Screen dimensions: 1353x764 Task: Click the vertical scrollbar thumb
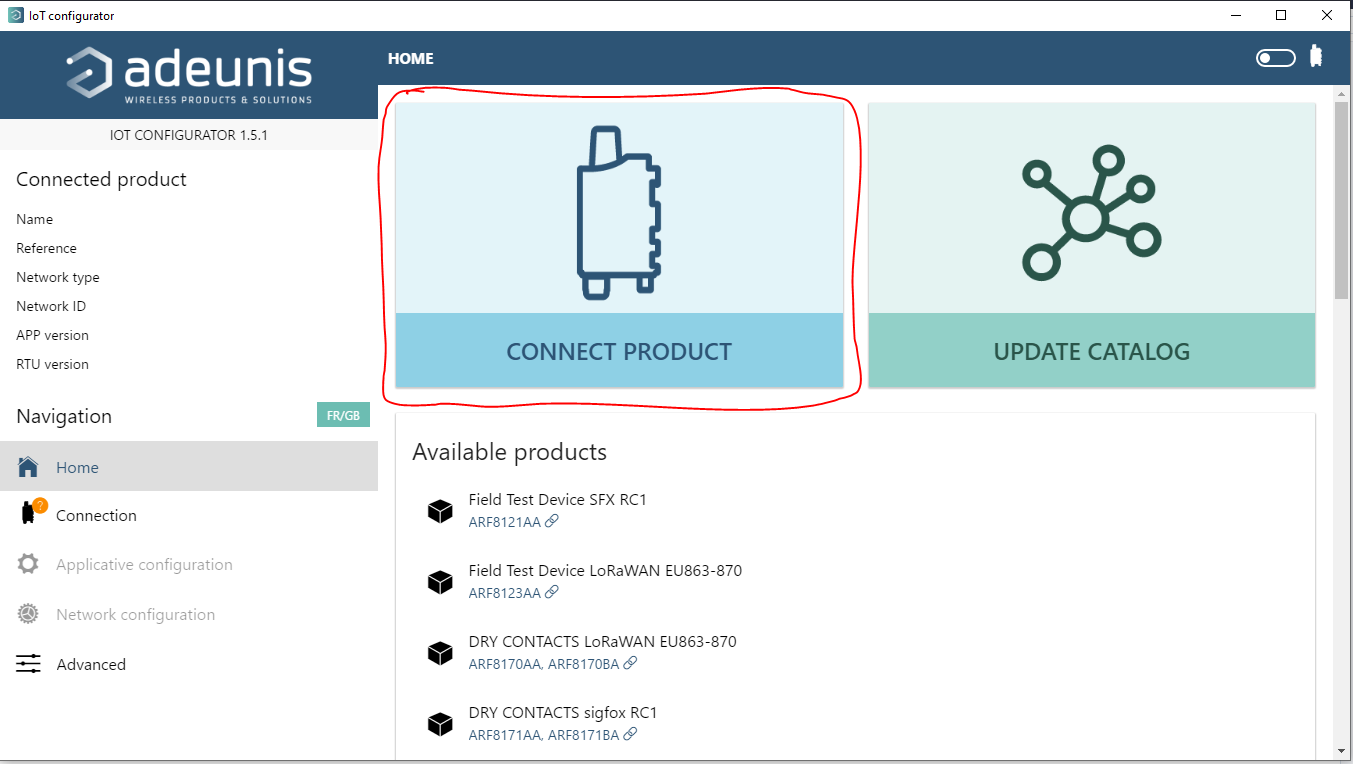pyautogui.click(x=1341, y=199)
